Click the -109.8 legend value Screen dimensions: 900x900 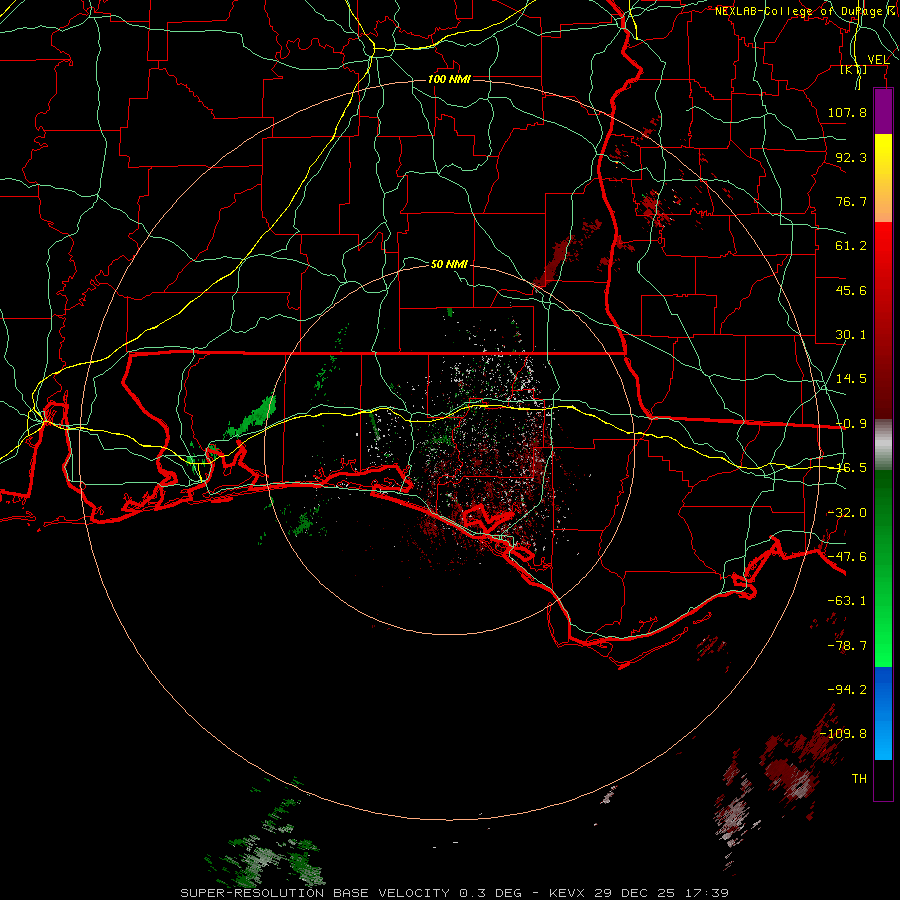point(843,734)
